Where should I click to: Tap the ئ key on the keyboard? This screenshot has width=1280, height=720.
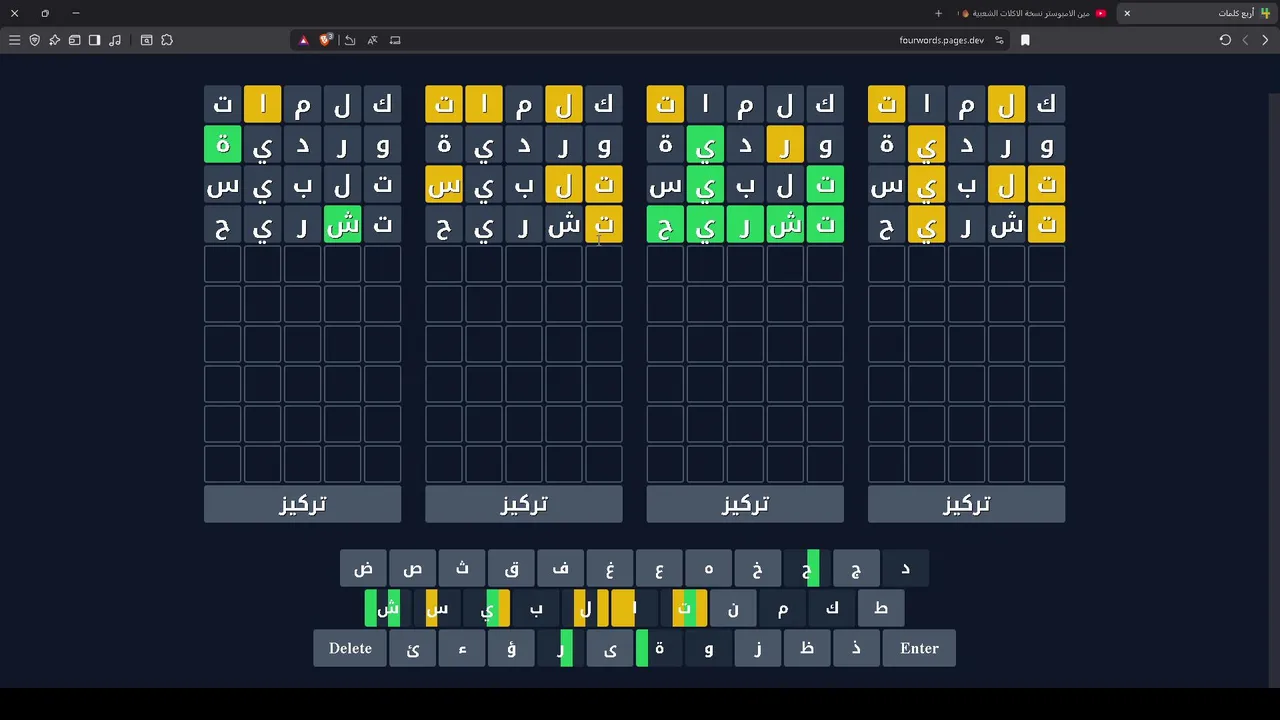pyautogui.click(x=413, y=648)
